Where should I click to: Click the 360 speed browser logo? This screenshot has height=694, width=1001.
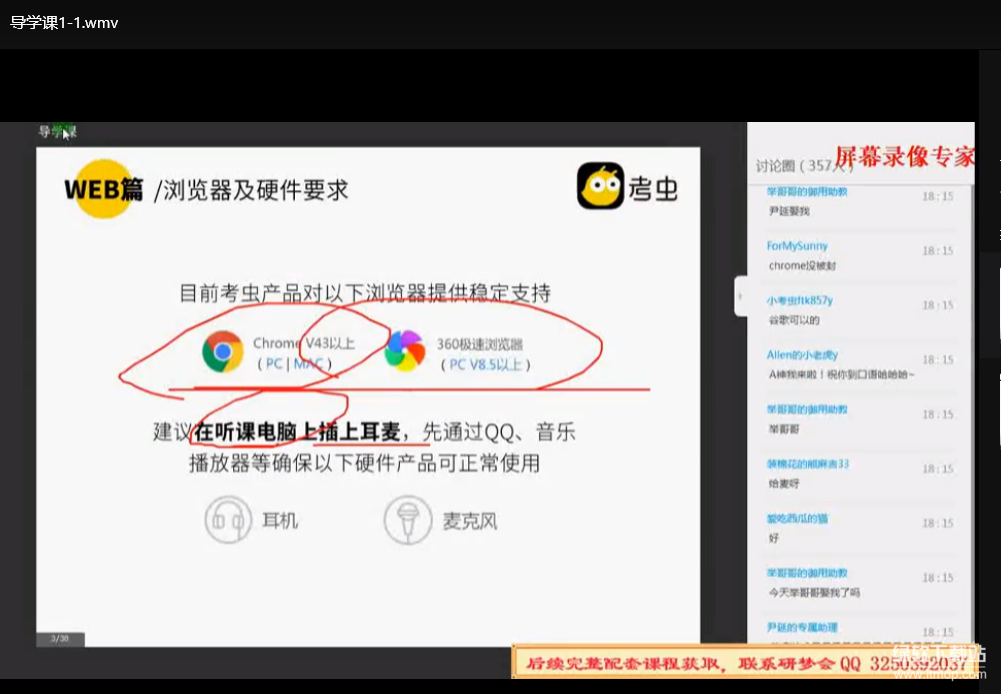(x=405, y=352)
